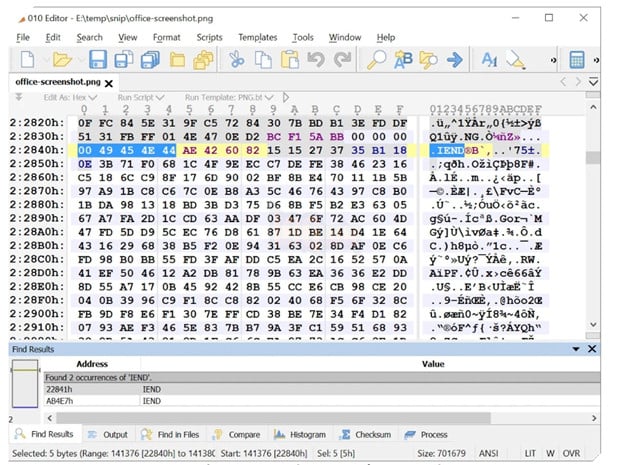The image size is (630, 465).
Task: Switch to the Process tab
Action: point(426,434)
